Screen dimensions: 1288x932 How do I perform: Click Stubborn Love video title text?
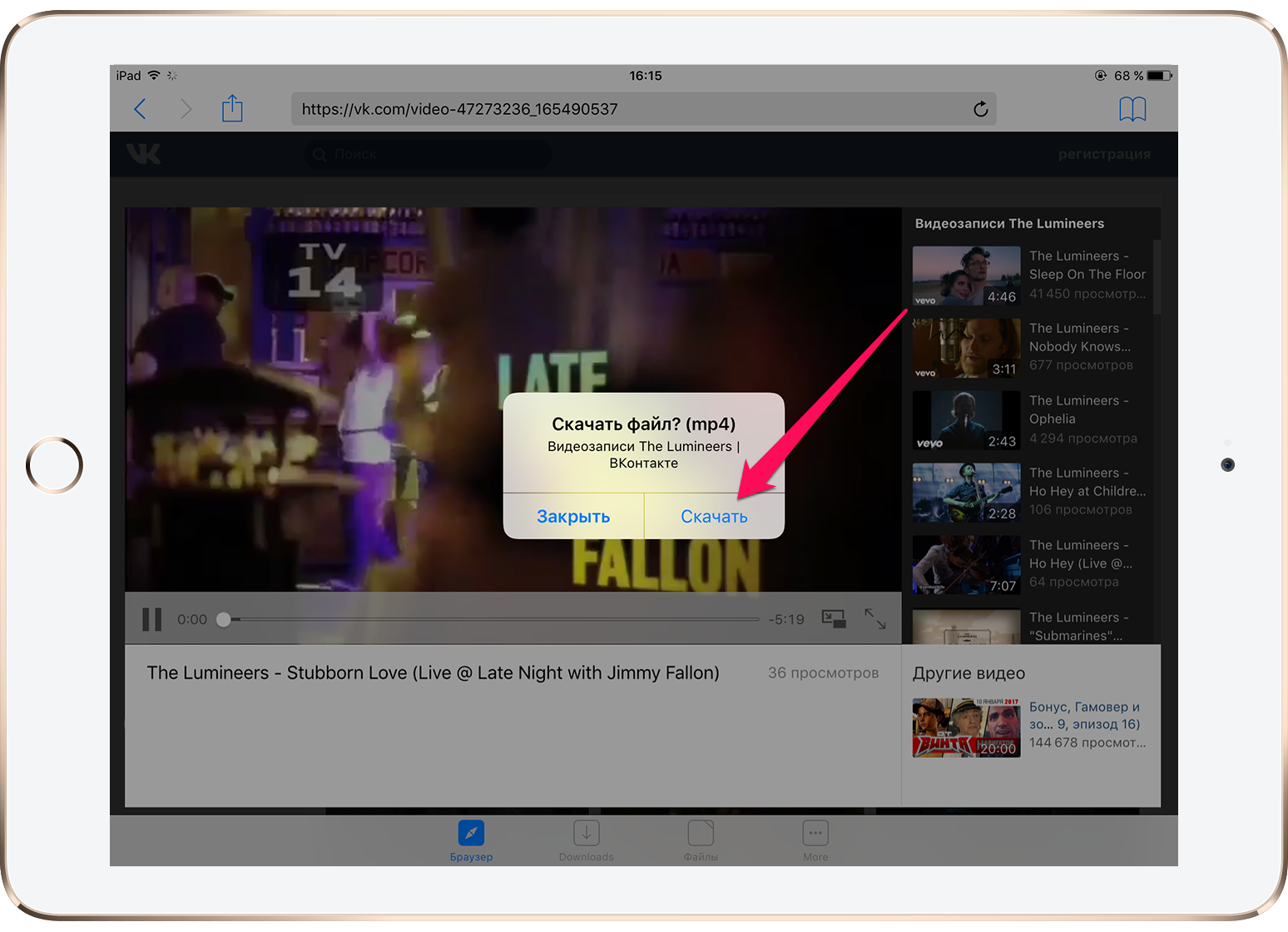point(433,672)
